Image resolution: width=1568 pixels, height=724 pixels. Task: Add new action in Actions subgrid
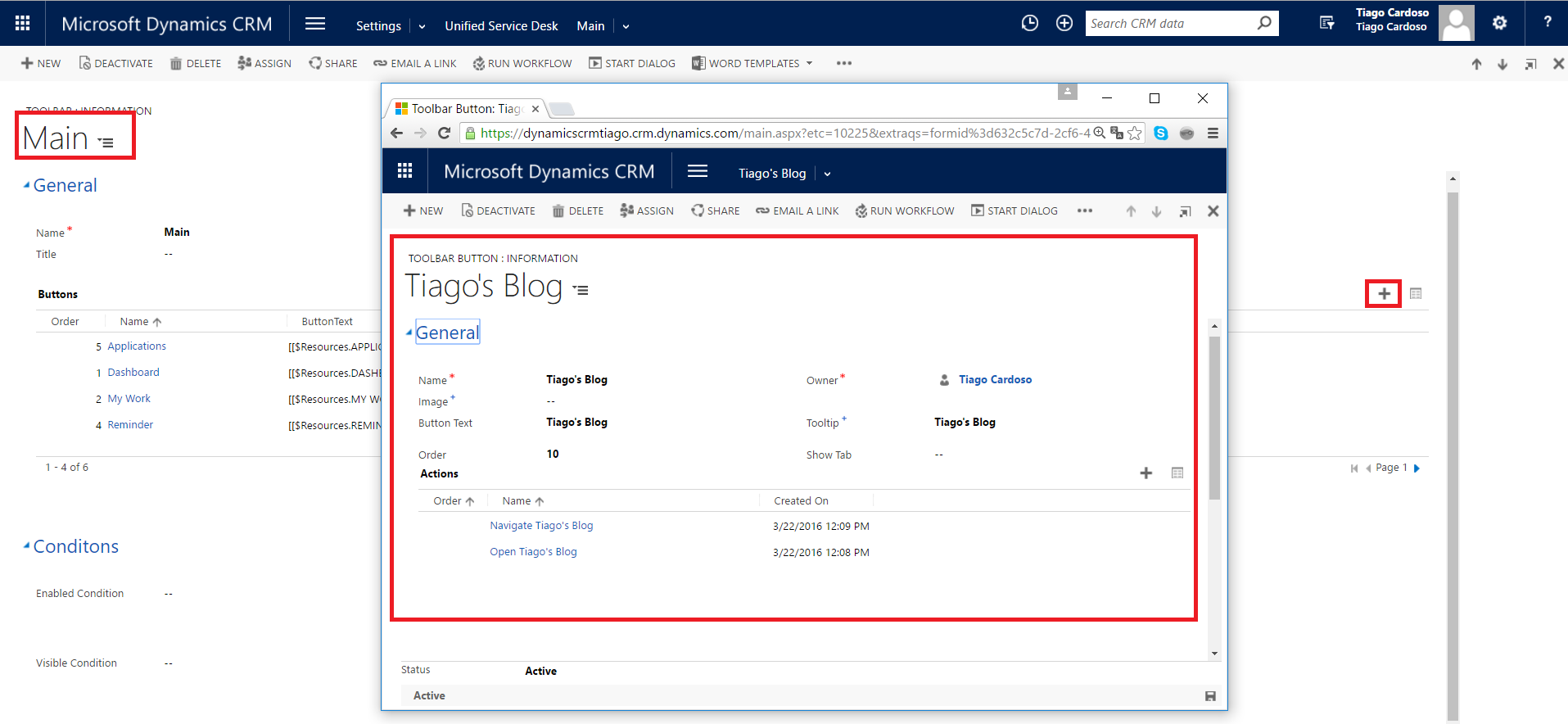pyautogui.click(x=1145, y=473)
